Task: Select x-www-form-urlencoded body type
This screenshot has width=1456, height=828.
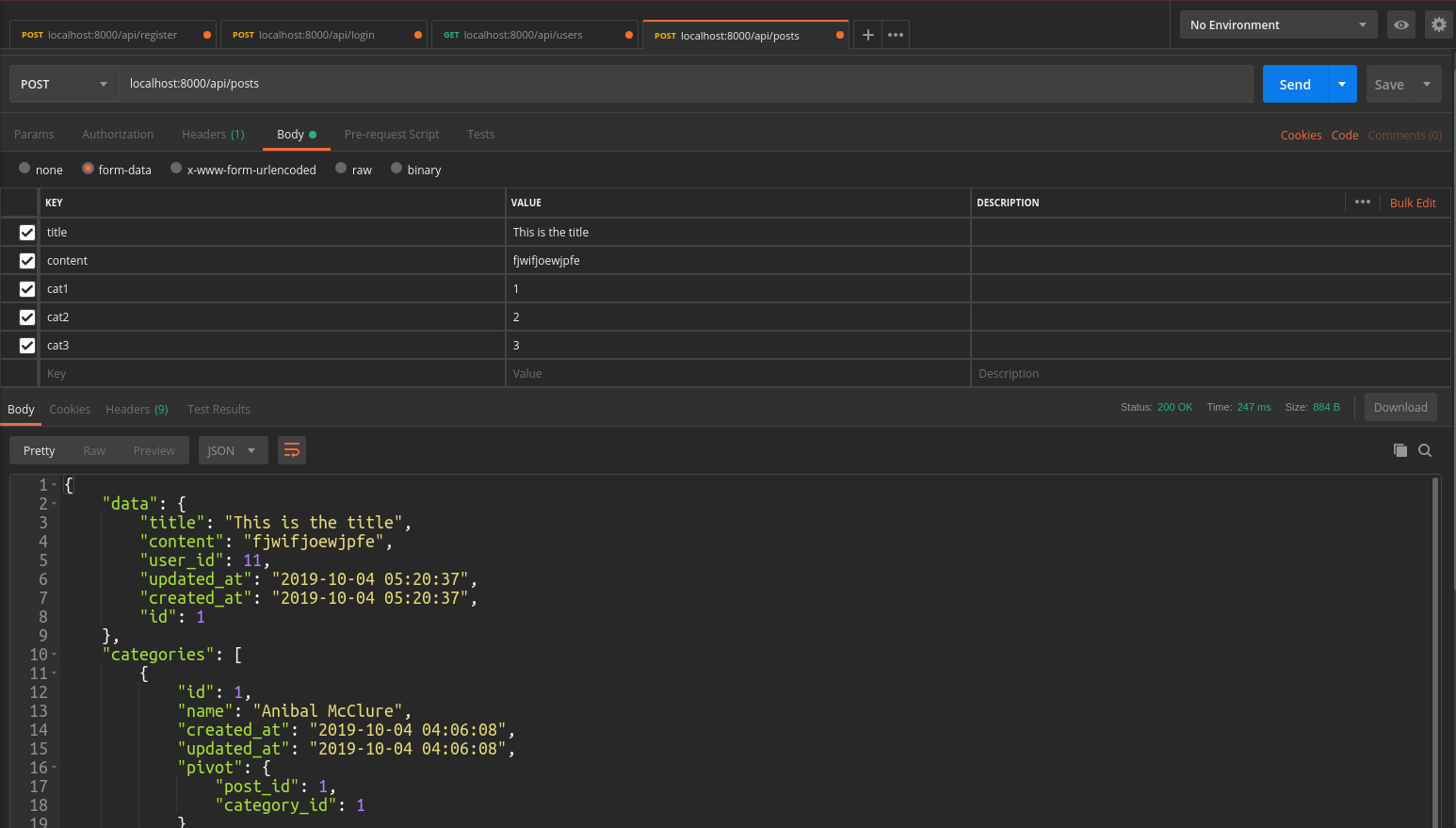Action: 176,169
